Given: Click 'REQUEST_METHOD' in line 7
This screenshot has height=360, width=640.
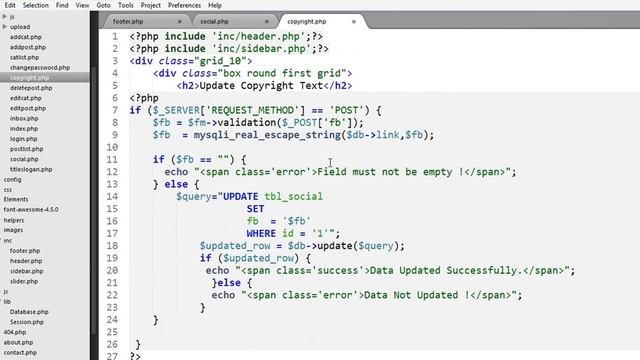Looking at the screenshot, I should click(x=252, y=110).
